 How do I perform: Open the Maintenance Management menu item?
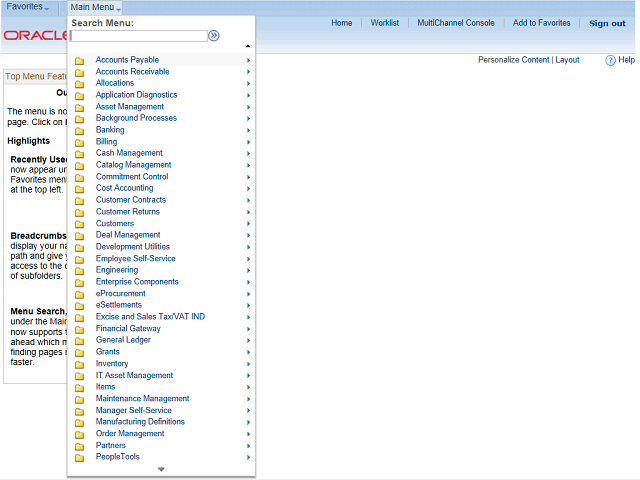[x=142, y=398]
